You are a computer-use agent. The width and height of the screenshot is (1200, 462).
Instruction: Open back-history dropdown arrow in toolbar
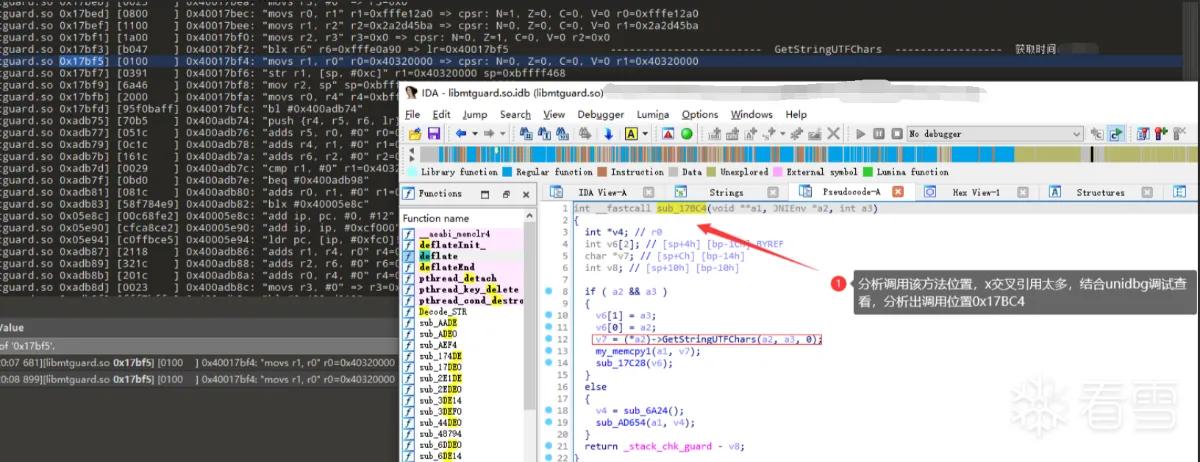click(x=475, y=134)
